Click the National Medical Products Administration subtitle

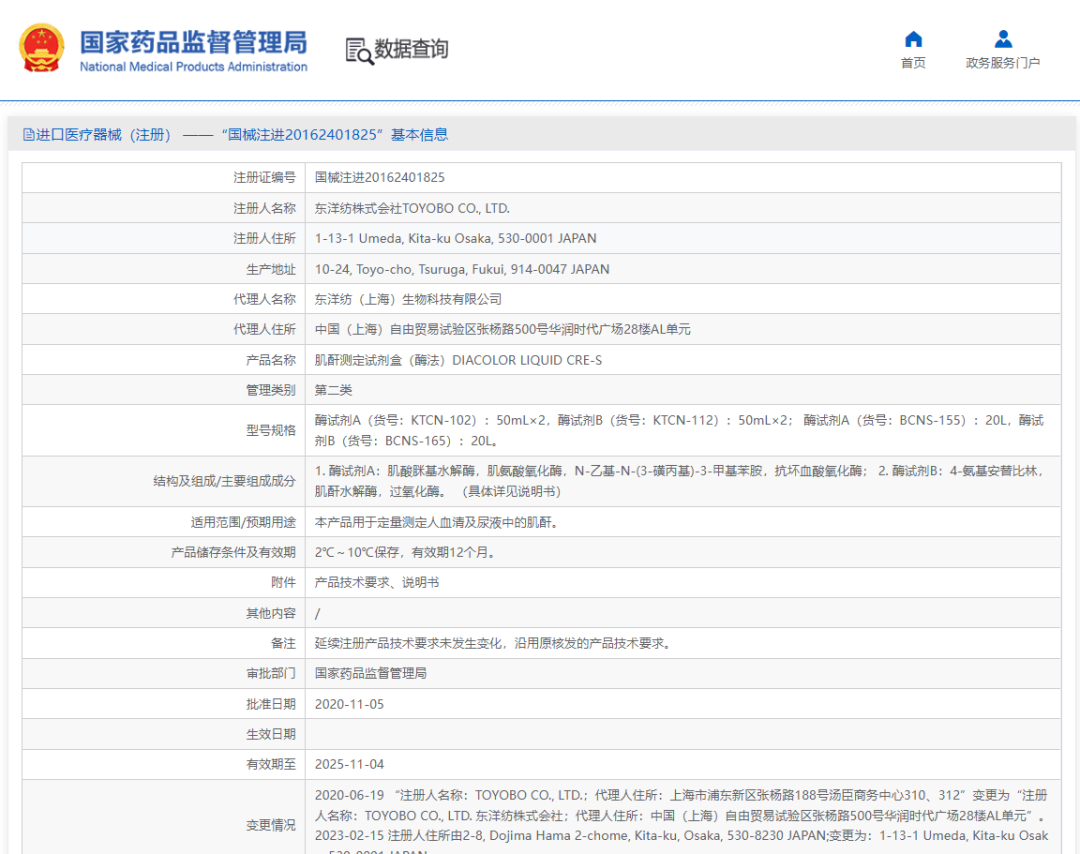(193, 67)
